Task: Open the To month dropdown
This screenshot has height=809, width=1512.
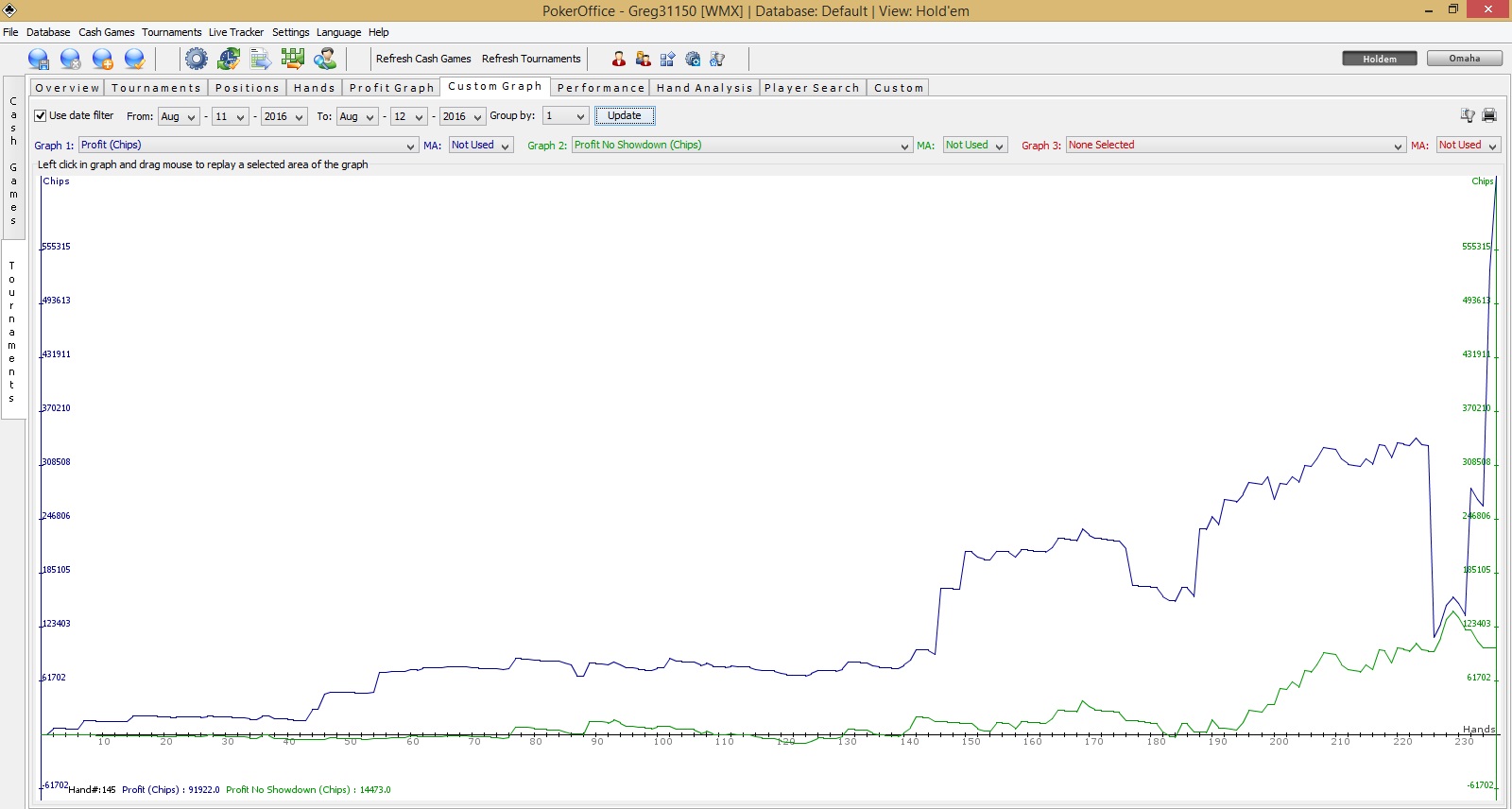Action: pyautogui.click(x=357, y=116)
